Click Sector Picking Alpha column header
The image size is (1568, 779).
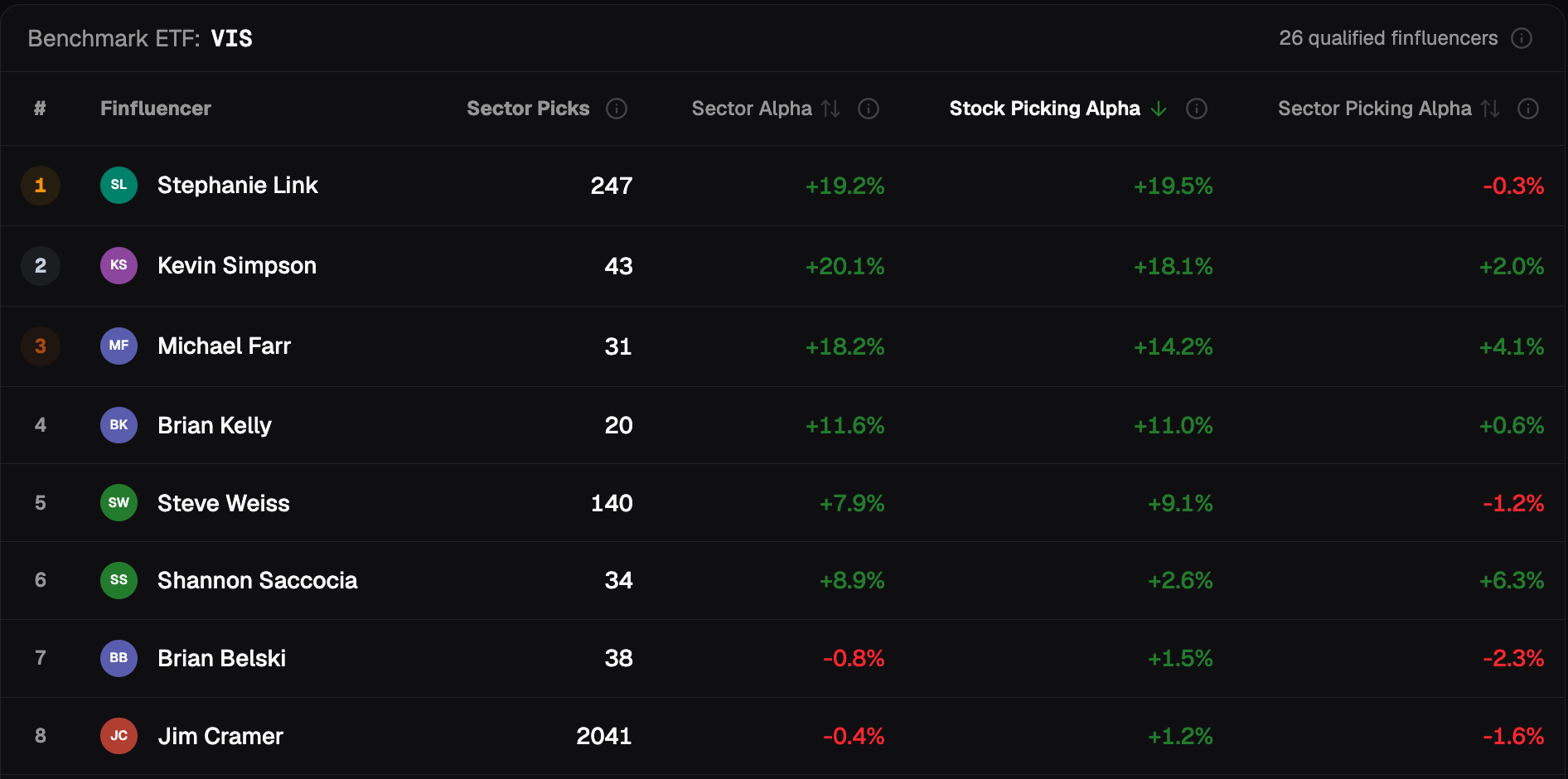pyautogui.click(x=1374, y=109)
